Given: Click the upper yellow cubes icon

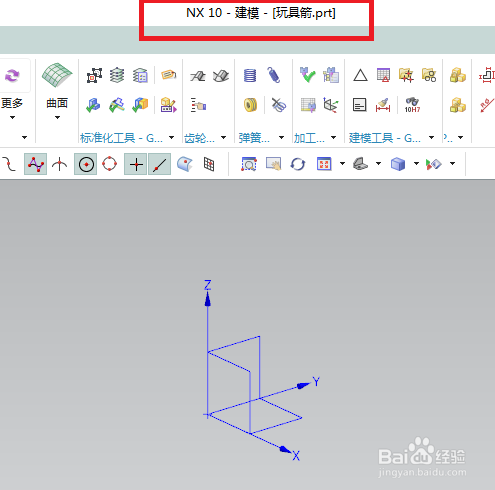Looking at the screenshot, I should tap(458, 75).
